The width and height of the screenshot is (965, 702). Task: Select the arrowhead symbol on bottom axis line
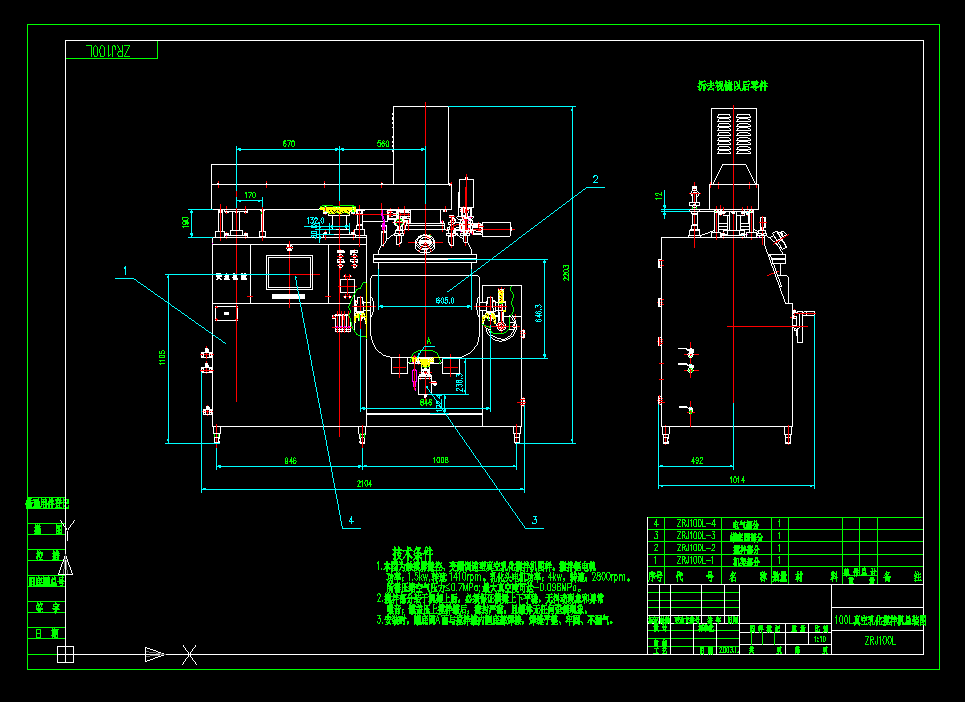coord(154,655)
